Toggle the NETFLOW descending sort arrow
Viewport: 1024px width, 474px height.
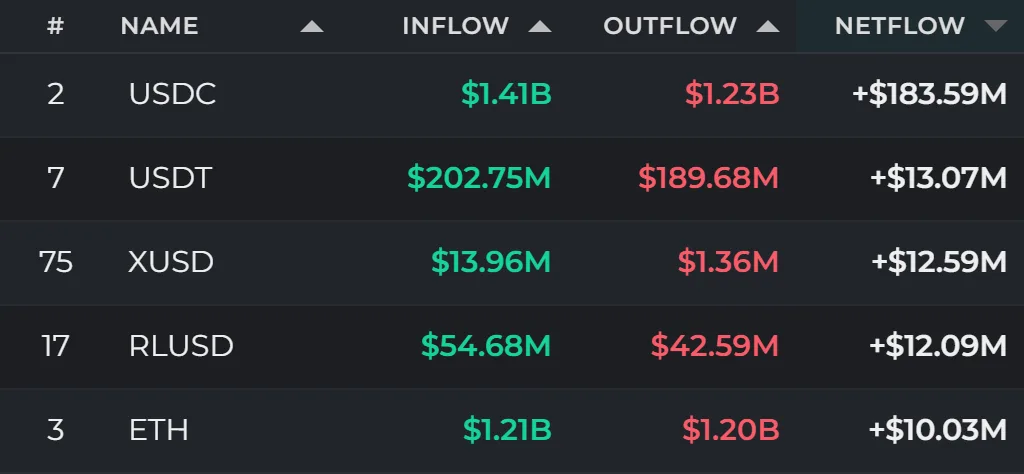(996, 26)
